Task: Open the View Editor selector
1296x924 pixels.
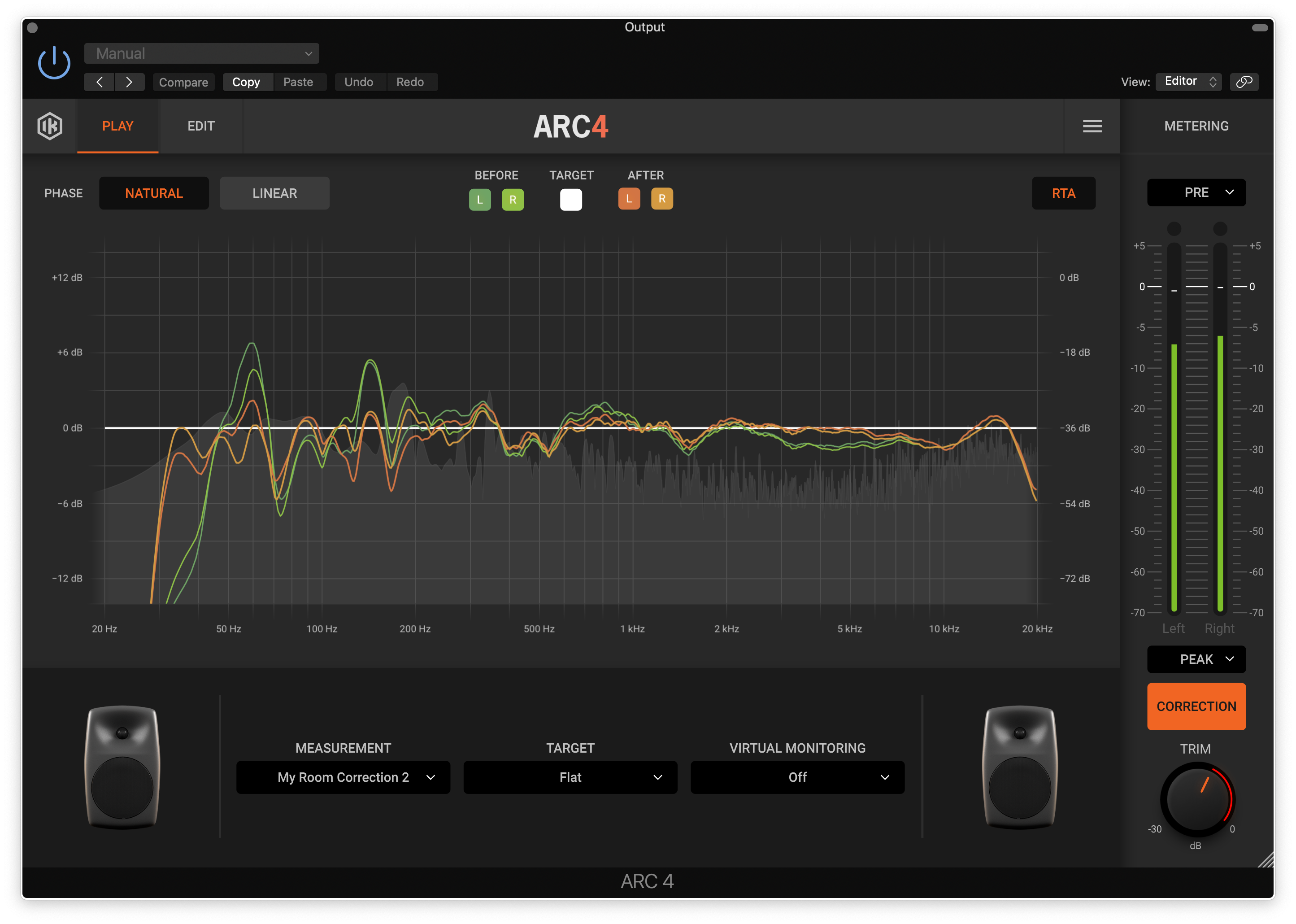Action: (1188, 81)
